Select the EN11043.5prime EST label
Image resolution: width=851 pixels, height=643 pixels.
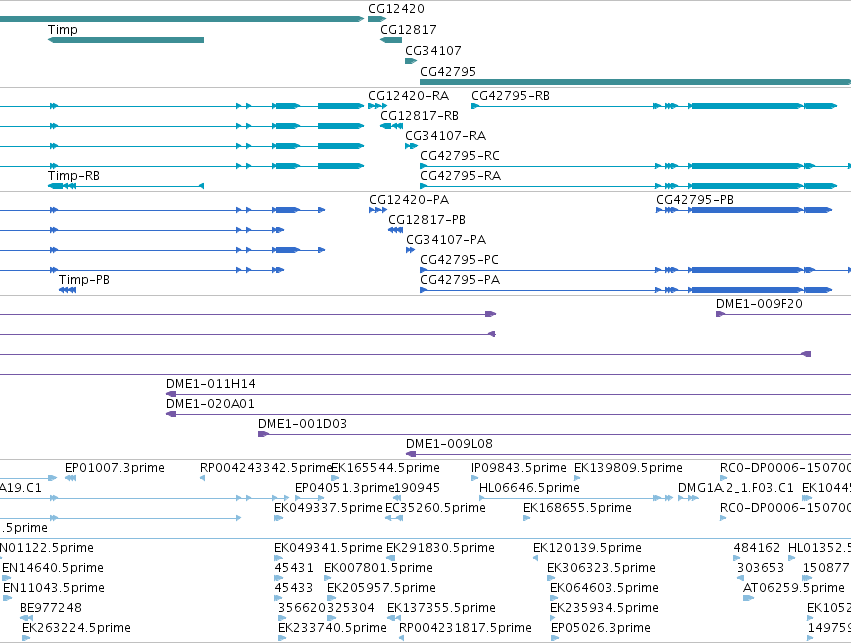tap(54, 589)
